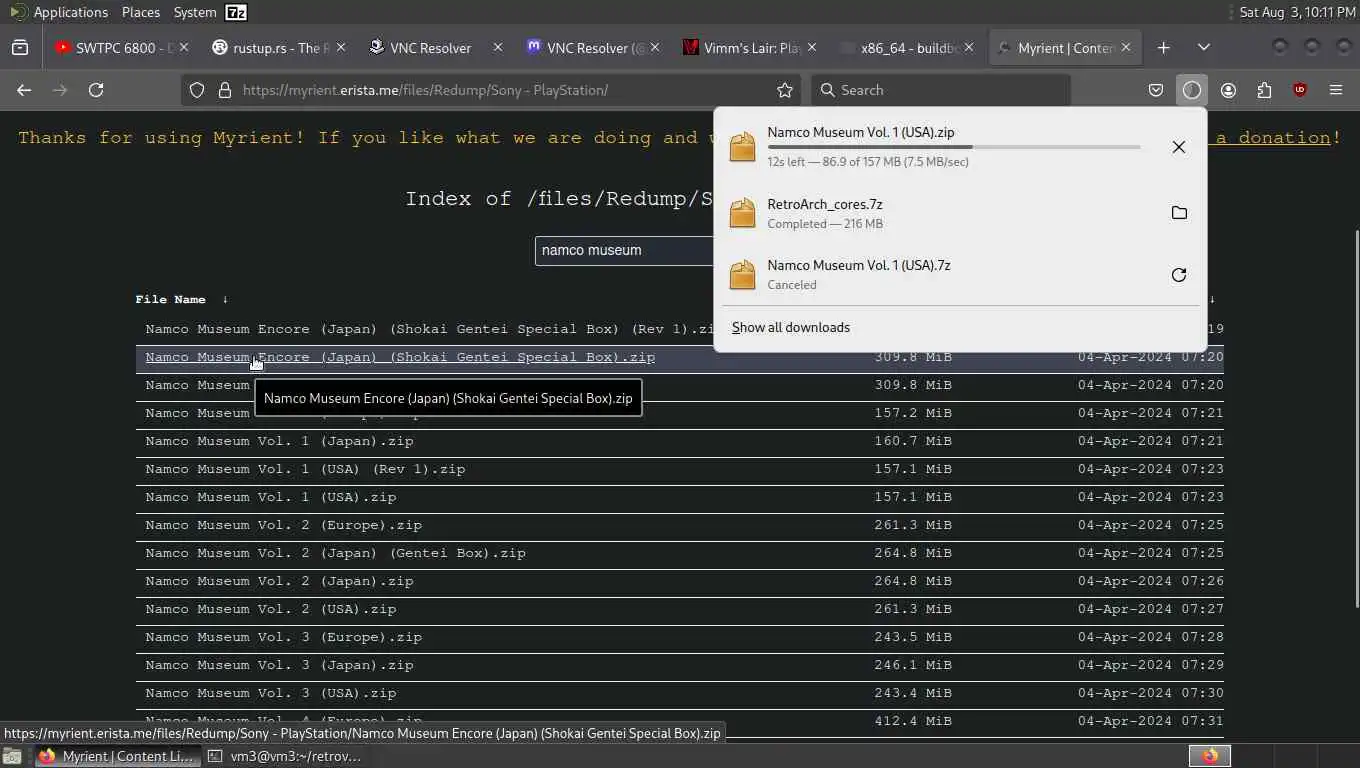Click the shield tracking protection icon

(x=197, y=90)
